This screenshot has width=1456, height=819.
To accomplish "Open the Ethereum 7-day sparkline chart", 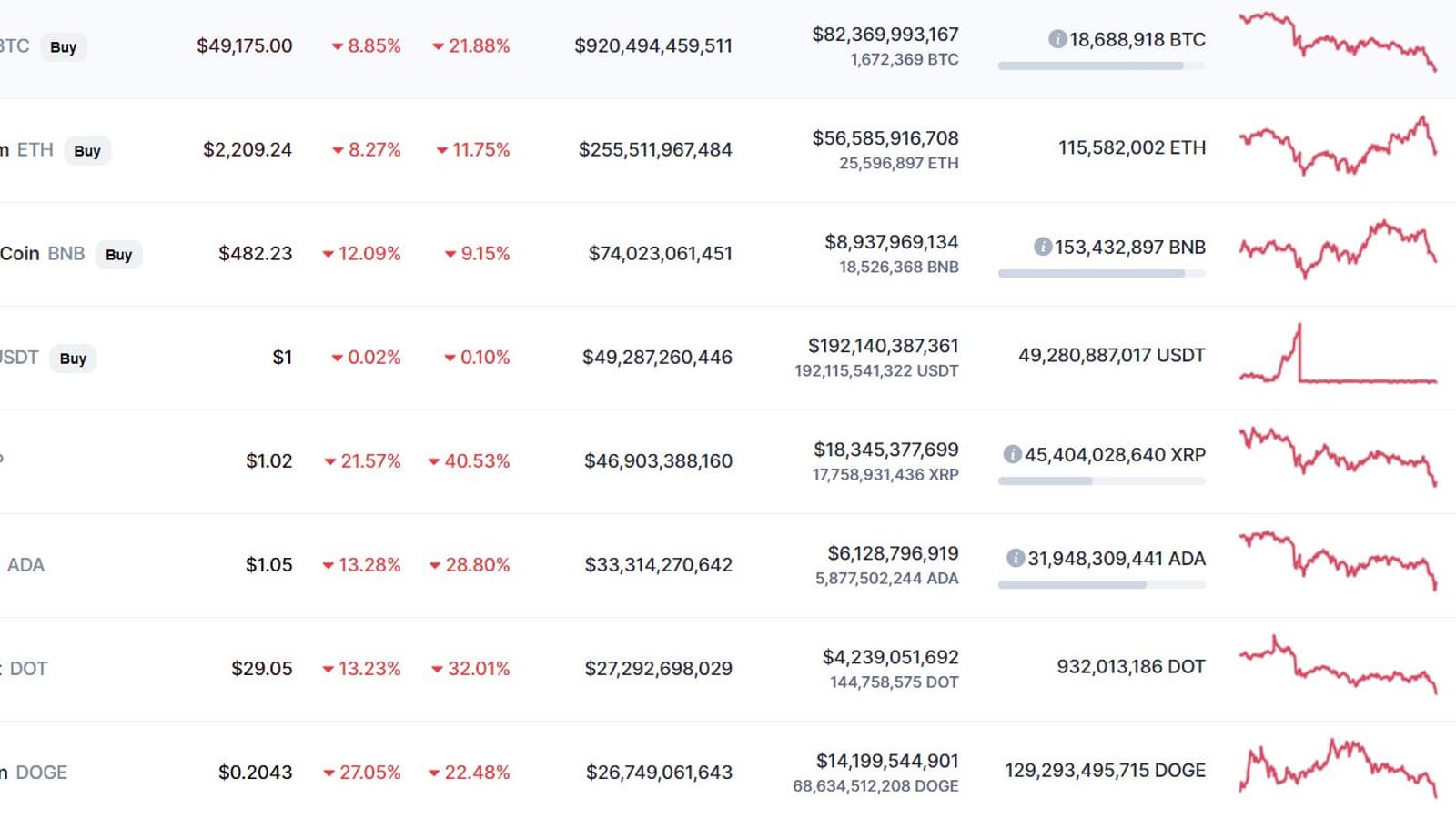I will tap(1338, 146).
